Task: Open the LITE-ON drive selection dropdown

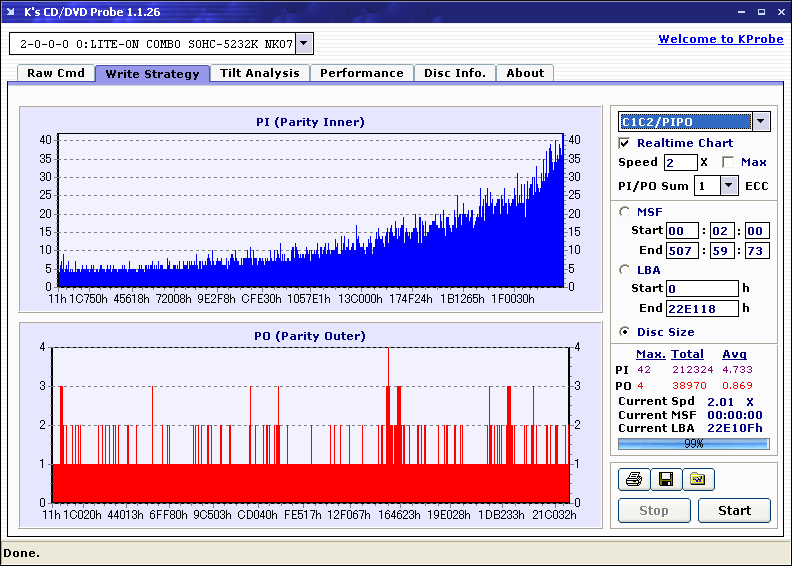Action: (x=305, y=44)
